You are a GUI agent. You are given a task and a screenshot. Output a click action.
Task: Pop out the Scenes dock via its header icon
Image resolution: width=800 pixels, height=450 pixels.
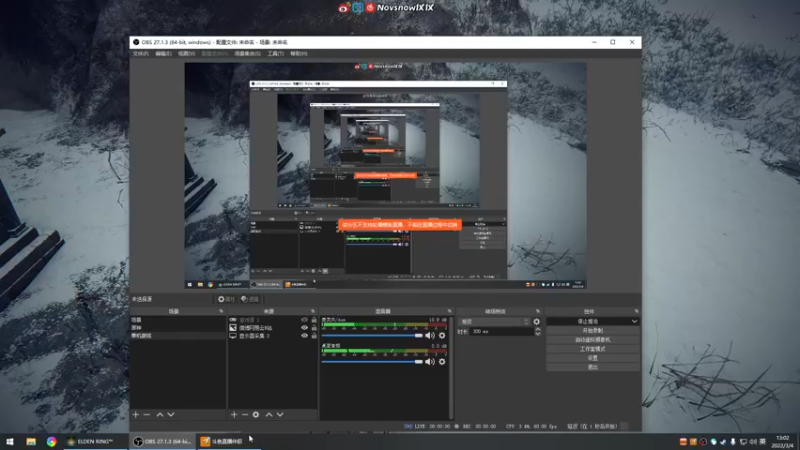[x=221, y=311]
